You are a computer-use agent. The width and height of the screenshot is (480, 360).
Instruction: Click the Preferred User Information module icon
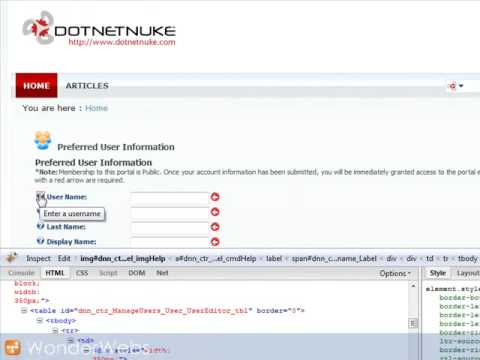(43, 140)
